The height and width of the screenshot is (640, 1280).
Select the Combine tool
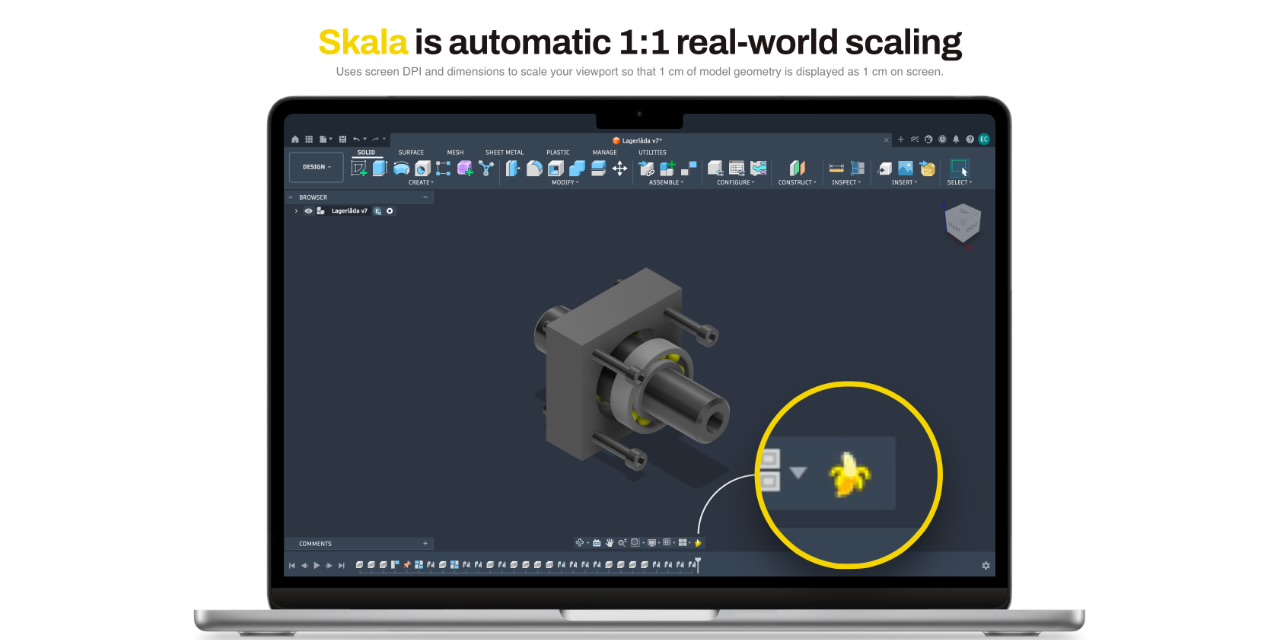(577, 168)
